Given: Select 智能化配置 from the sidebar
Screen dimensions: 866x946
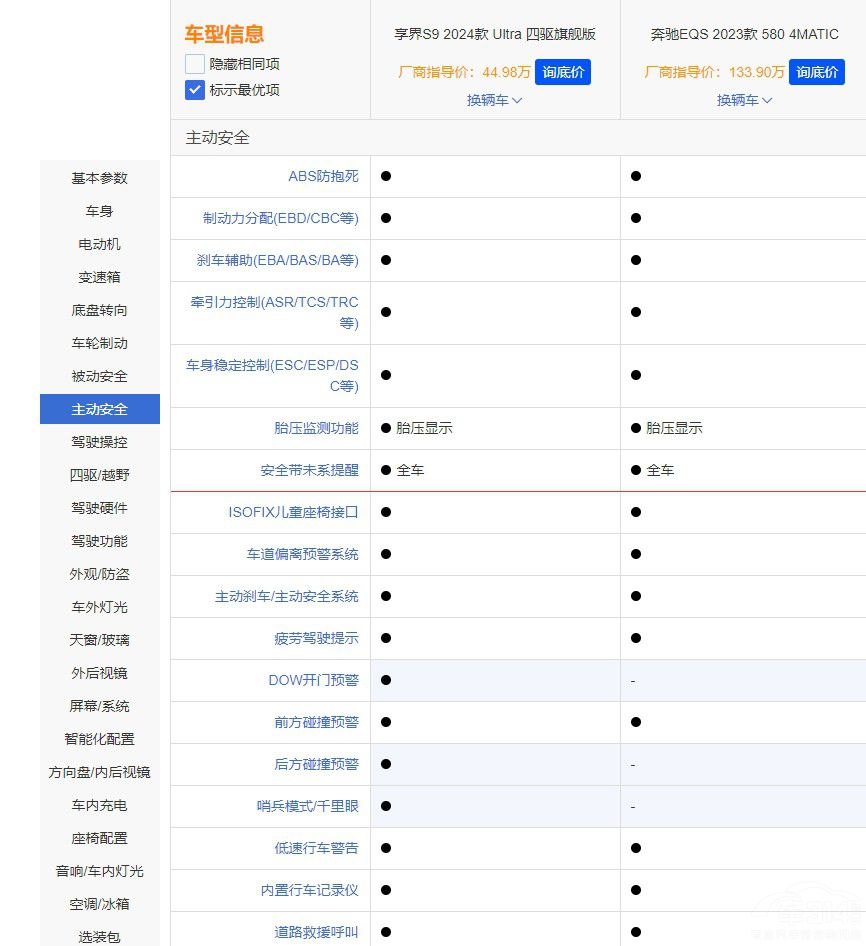Looking at the screenshot, I should tap(97, 739).
